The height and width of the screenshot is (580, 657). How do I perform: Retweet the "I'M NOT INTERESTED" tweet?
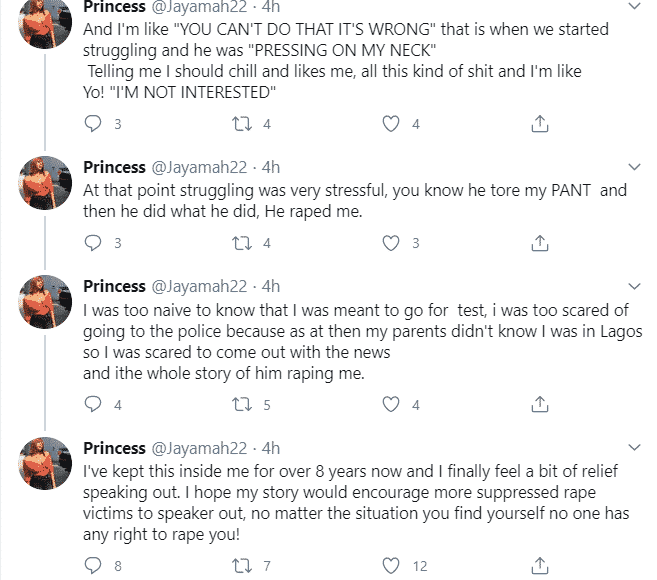click(x=241, y=124)
